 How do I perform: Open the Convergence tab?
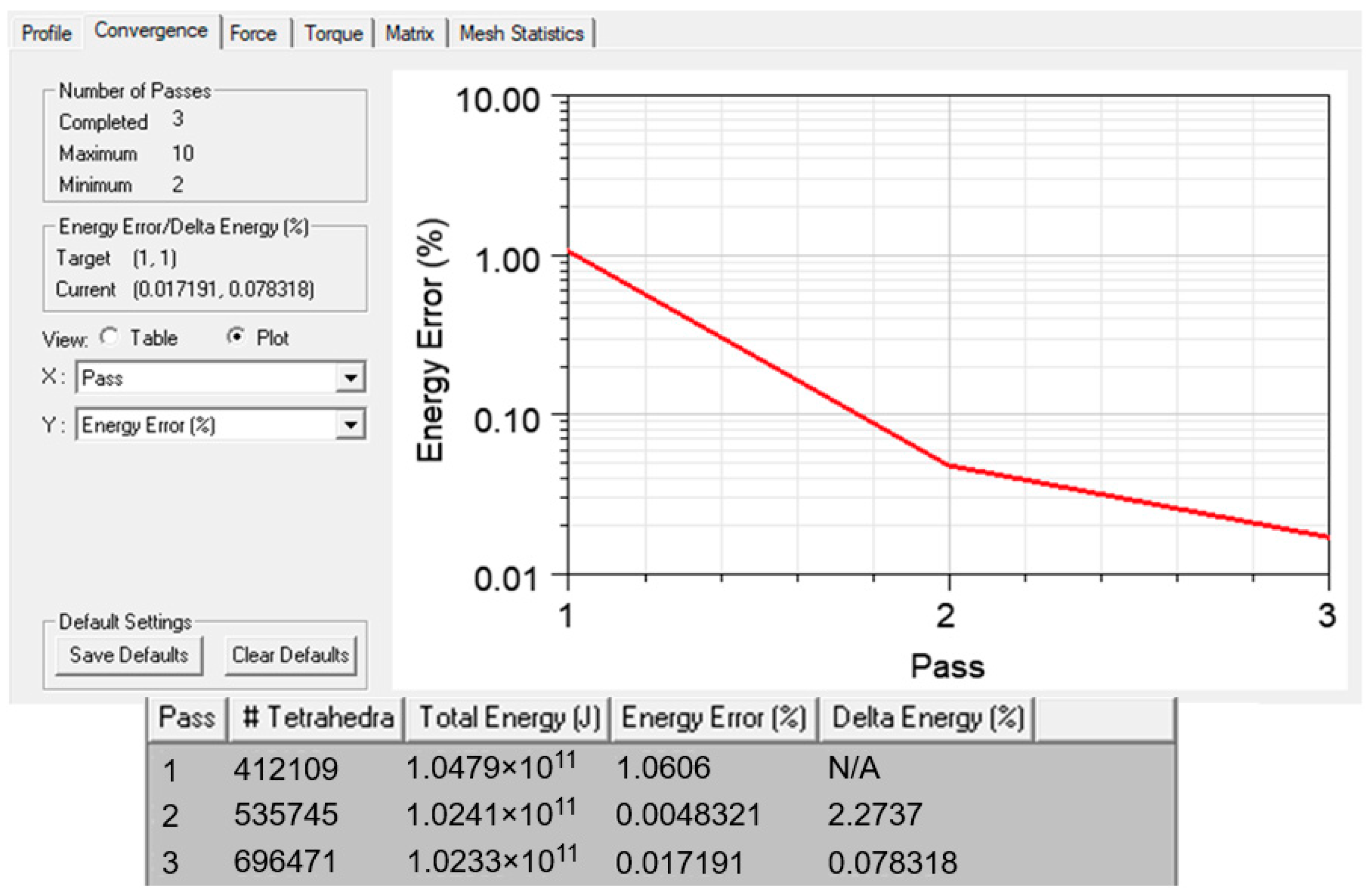[151, 30]
